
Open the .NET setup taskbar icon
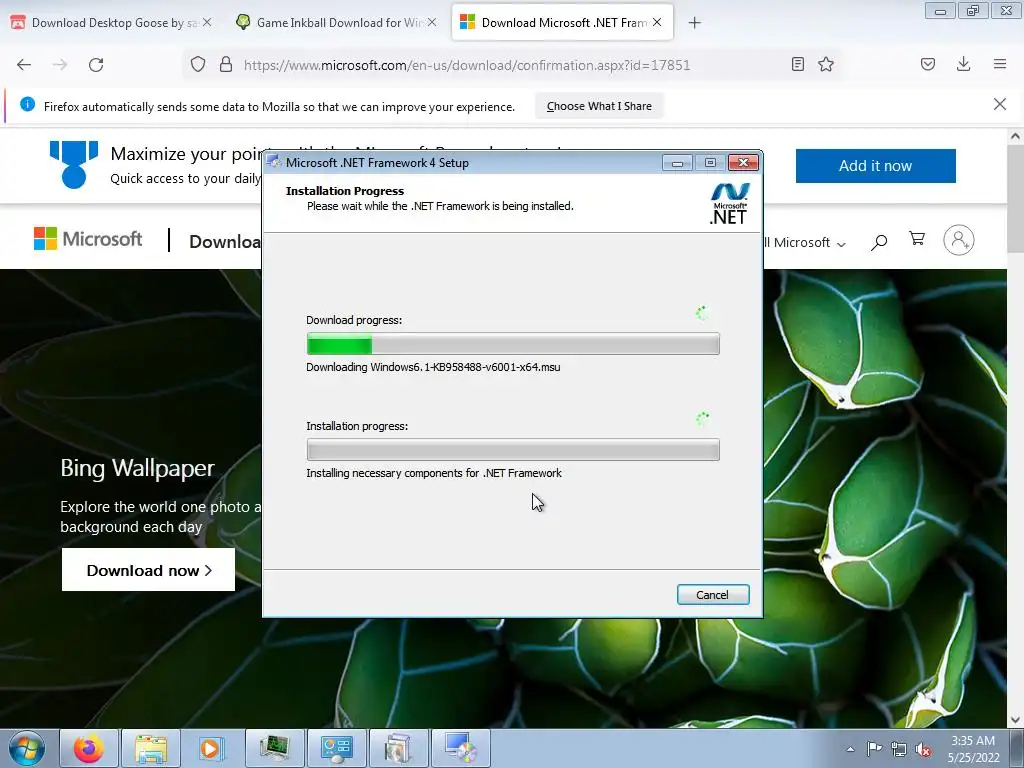click(x=460, y=748)
